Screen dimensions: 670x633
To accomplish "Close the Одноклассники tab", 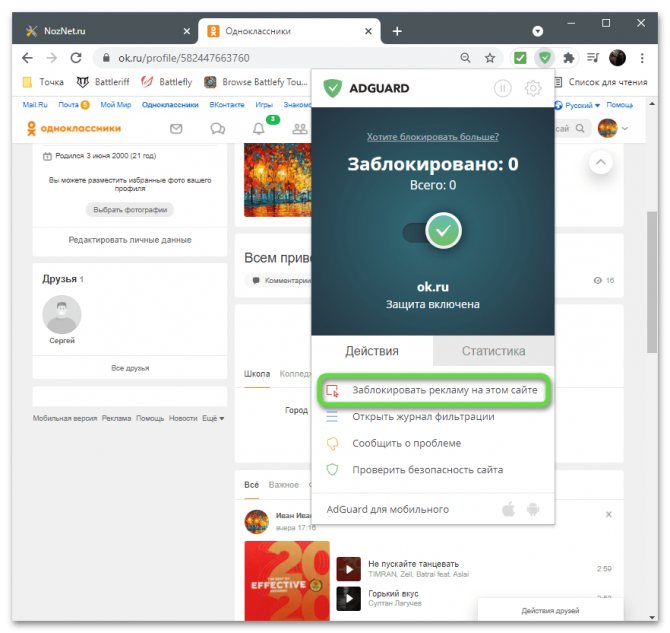I will 368,31.
